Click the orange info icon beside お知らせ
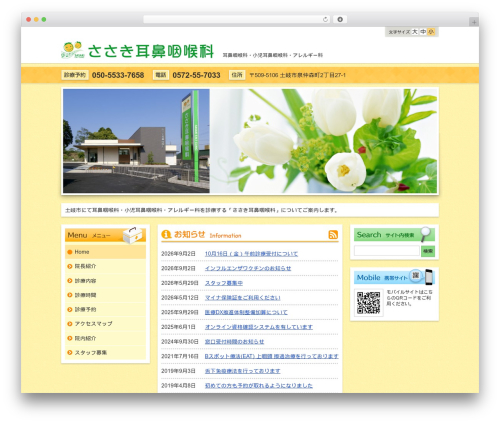The height and width of the screenshot is (423, 500). [166, 234]
